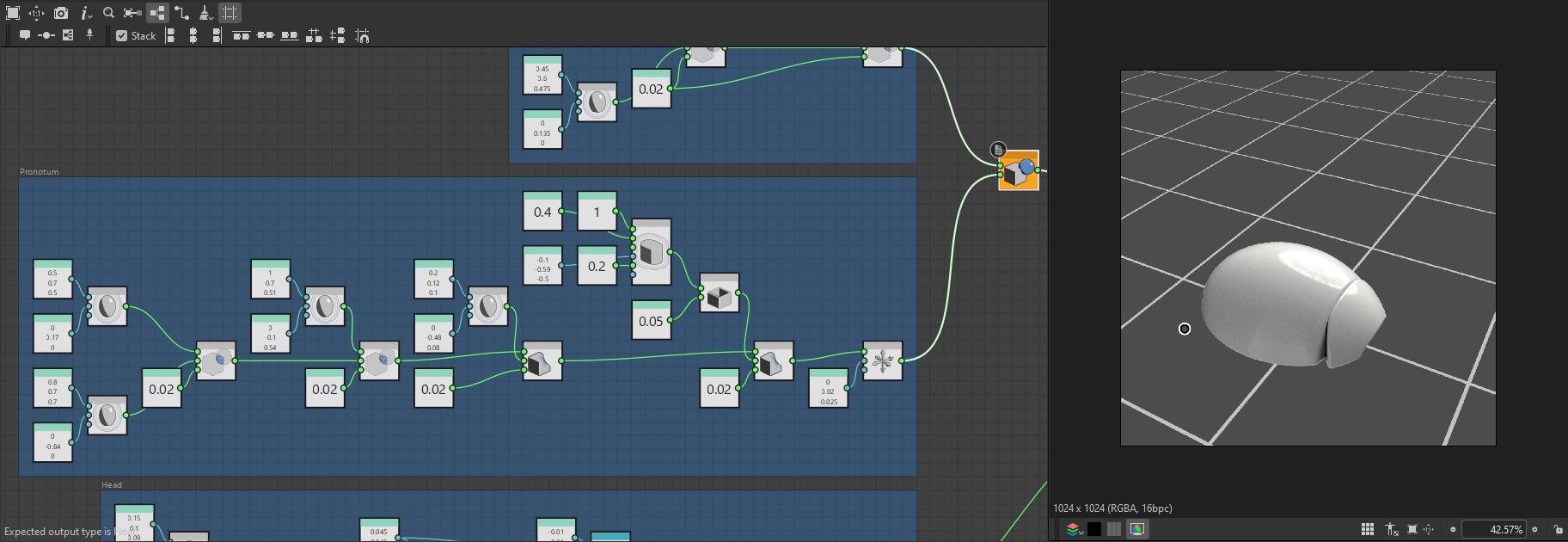Viewport: 1568px width, 542px height.
Task: Toggle the highlighted grid-snap frame button
Action: (230, 13)
